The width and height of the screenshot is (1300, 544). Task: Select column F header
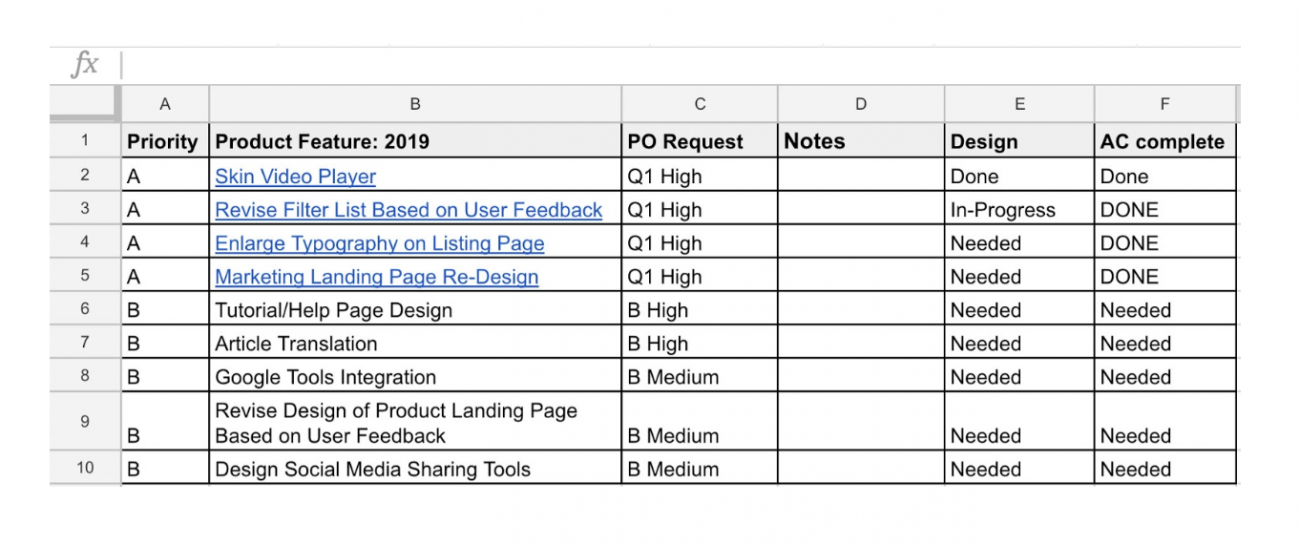pos(1165,104)
